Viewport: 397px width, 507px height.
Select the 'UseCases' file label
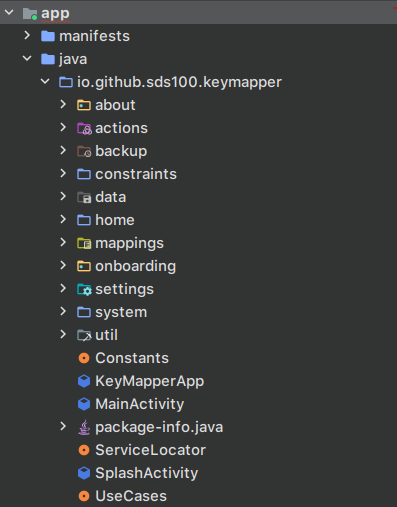(131, 496)
